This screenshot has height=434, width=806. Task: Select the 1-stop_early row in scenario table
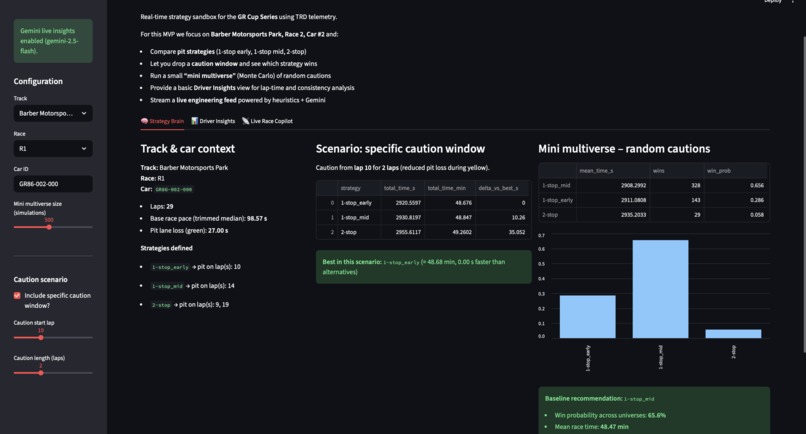[423, 203]
